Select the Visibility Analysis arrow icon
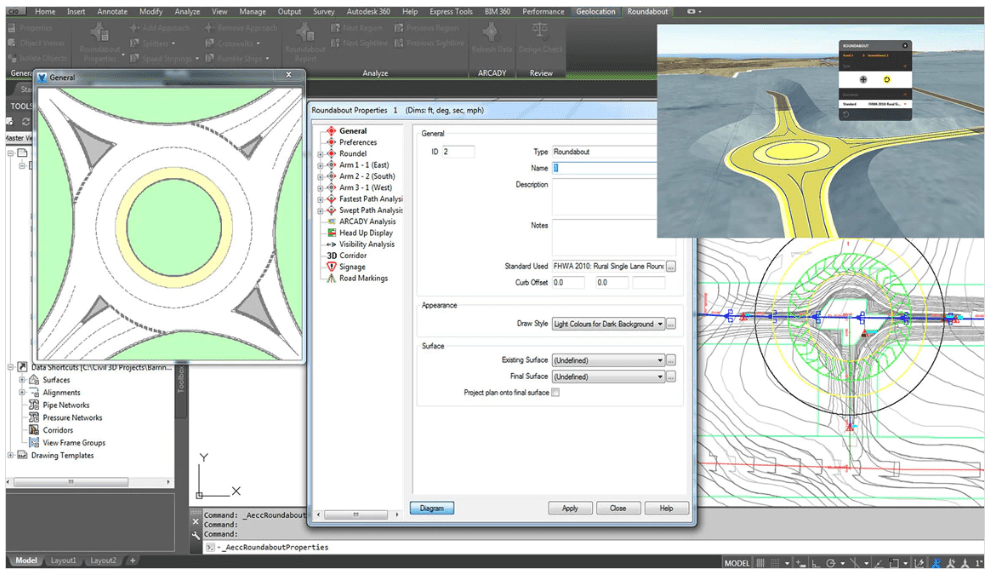The image size is (993, 576). (x=331, y=244)
